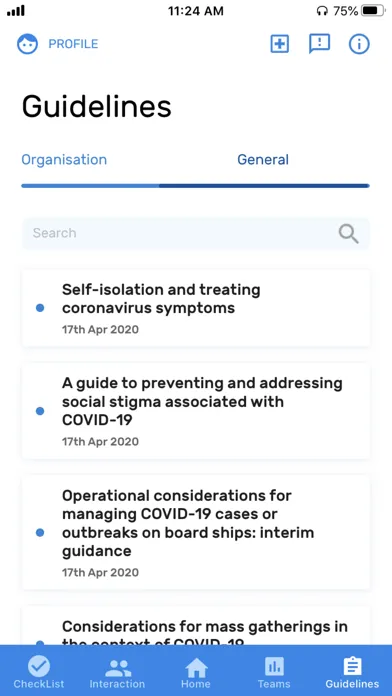Viewport: 392px width, 696px height.
Task: Open guidance on outbreaks on board ships
Action: [x=196, y=532]
